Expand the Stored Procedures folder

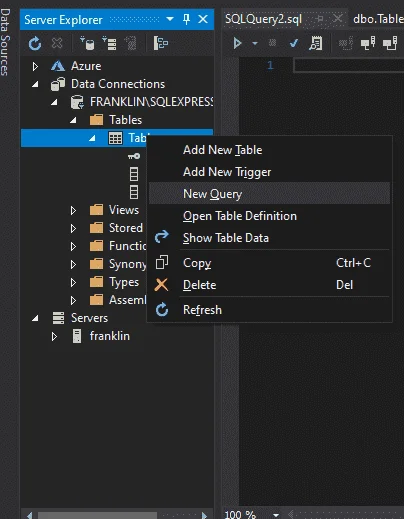click(73, 229)
